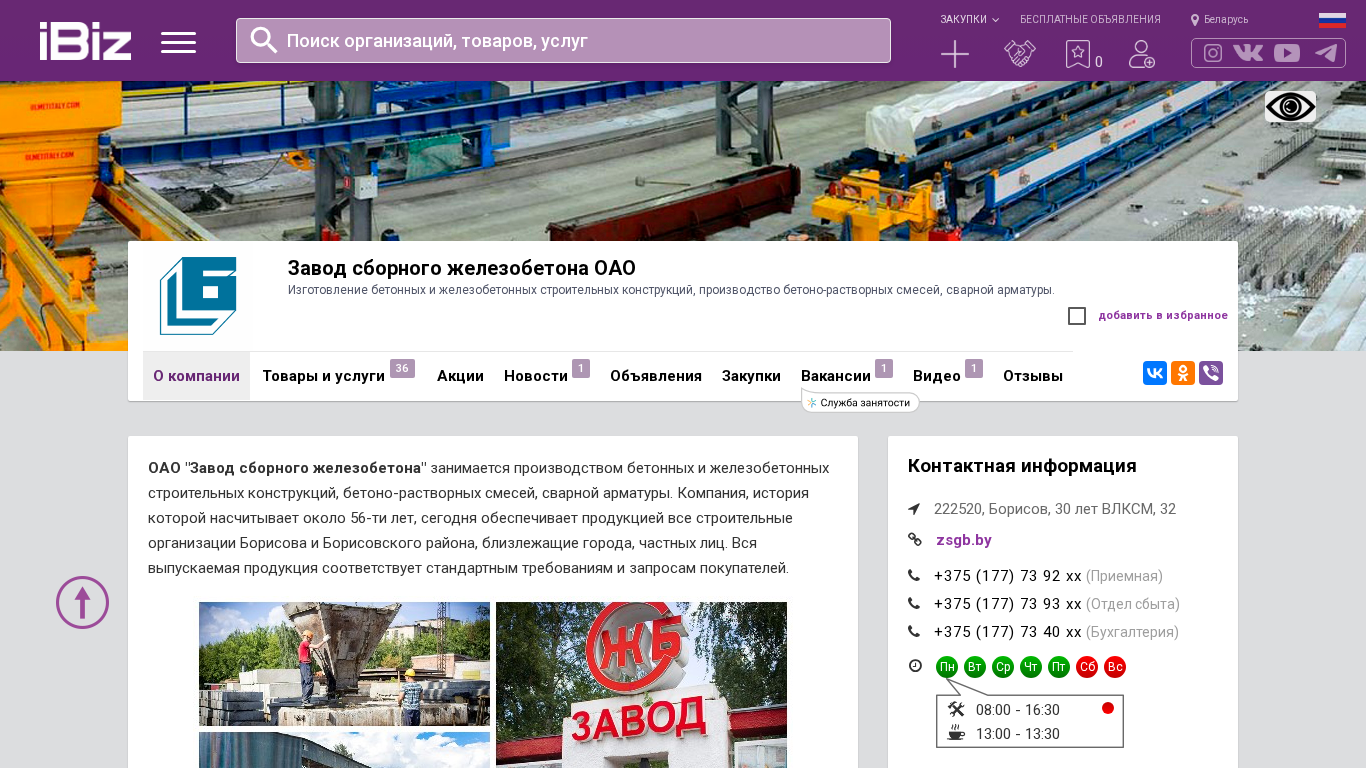1366x768 pixels.
Task: Click the phone icon for Отдел сбыта
Action: [x=914, y=604]
